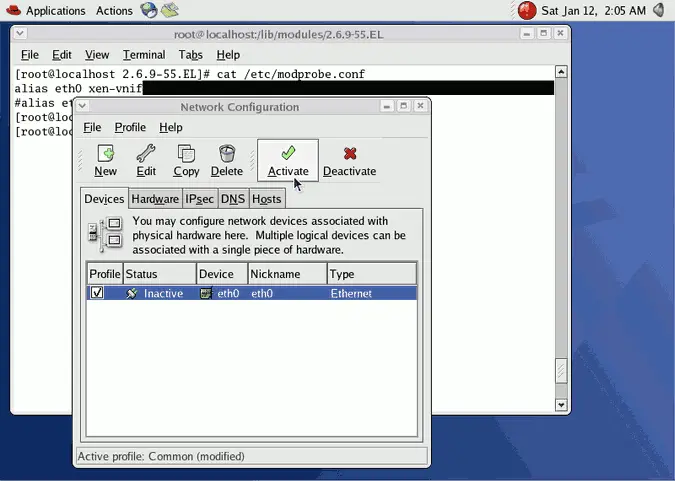The width and height of the screenshot is (675, 481).
Task: Click the Delete trash icon
Action: tap(227, 154)
